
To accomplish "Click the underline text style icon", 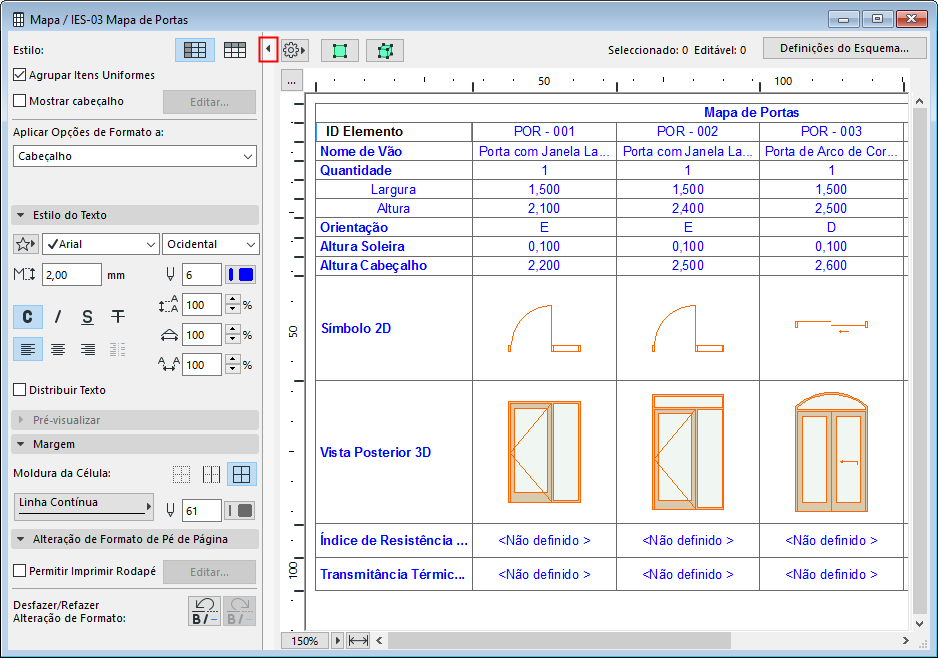I will (x=88, y=317).
